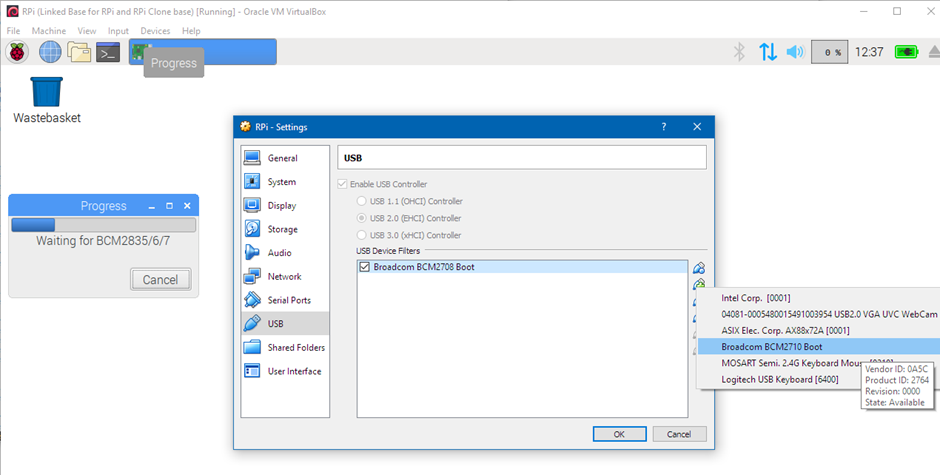The width and height of the screenshot is (940, 475).
Task: Select the USB 1.1 (OHCI) Controller option
Action: coord(362,201)
